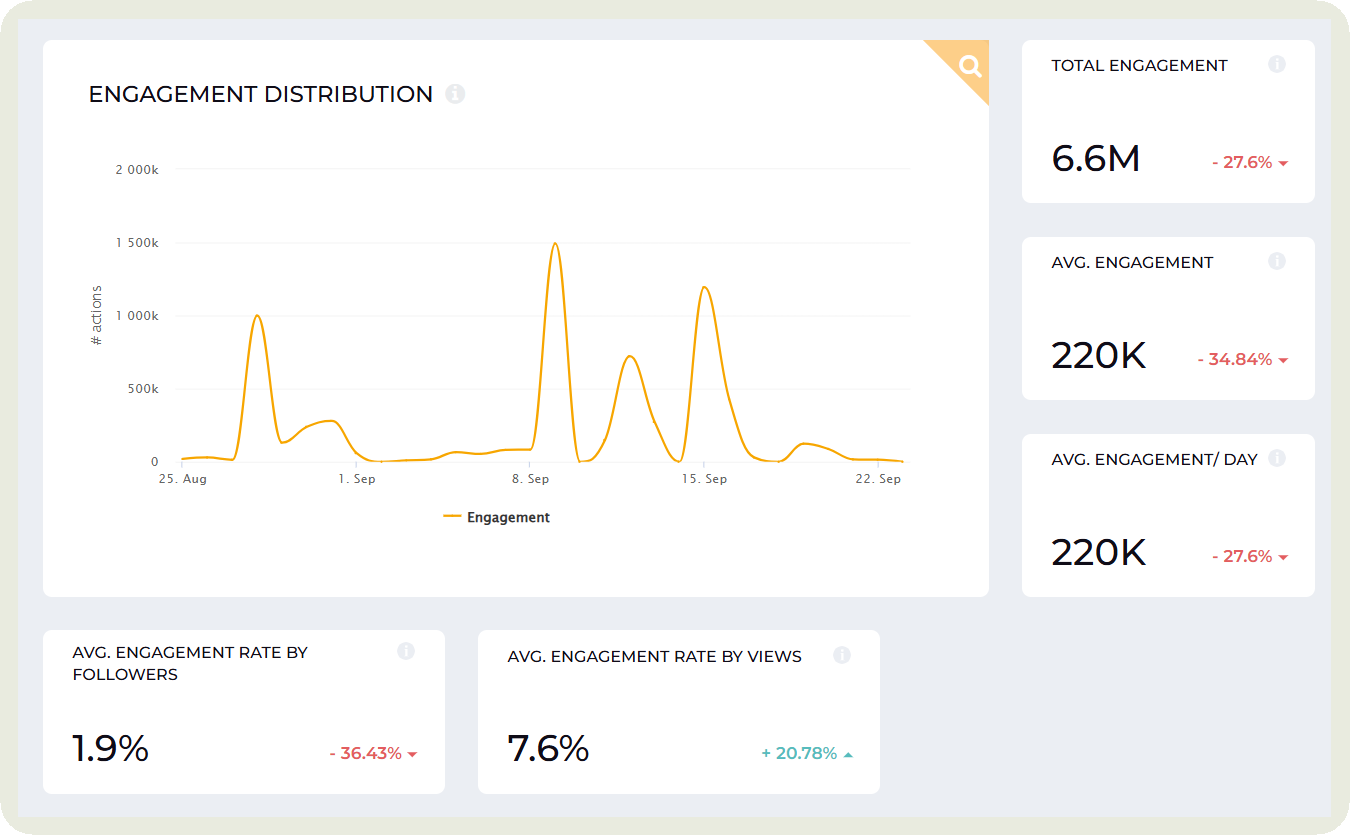Click info icon for Engagement Rate by Followers
This screenshot has width=1350, height=835.
pyautogui.click(x=406, y=651)
